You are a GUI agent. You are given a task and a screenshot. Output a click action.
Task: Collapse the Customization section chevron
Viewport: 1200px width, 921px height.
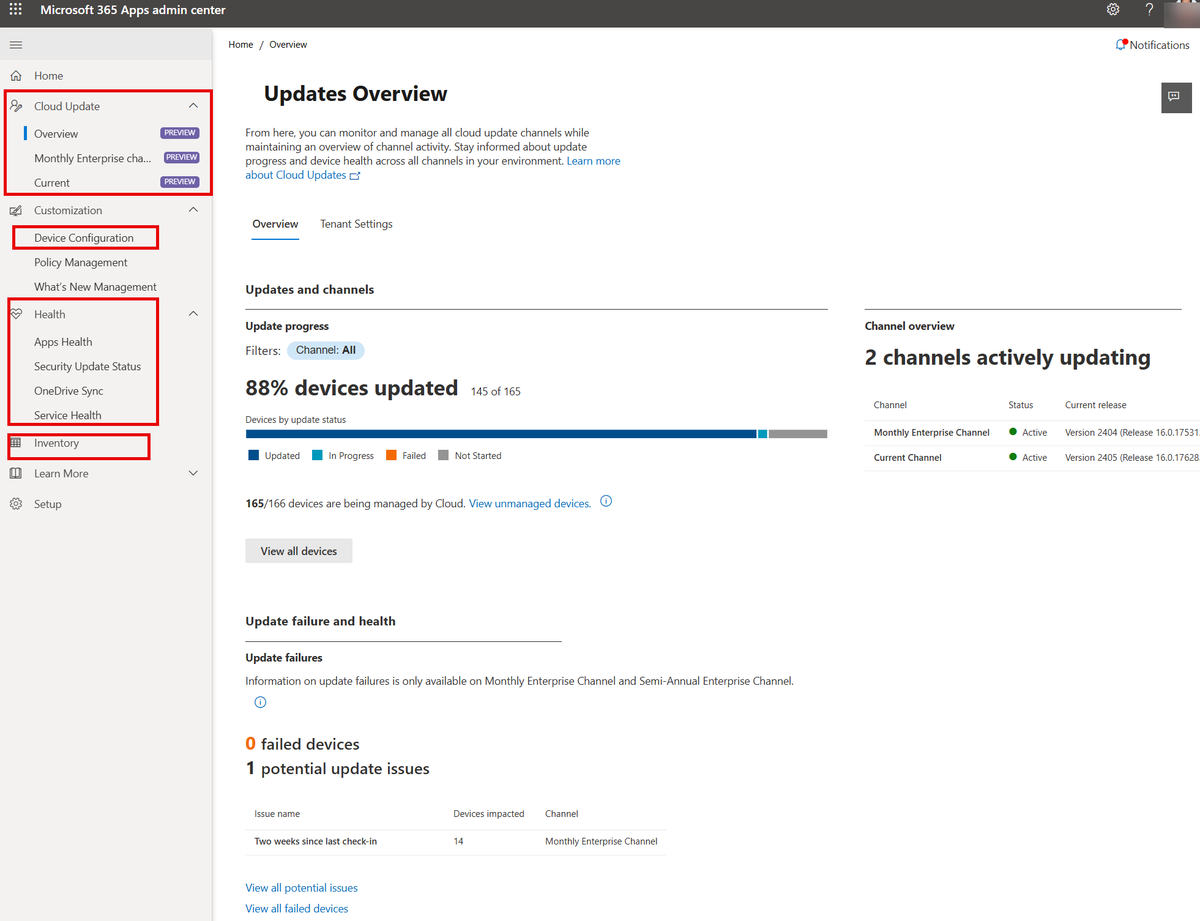(193, 210)
